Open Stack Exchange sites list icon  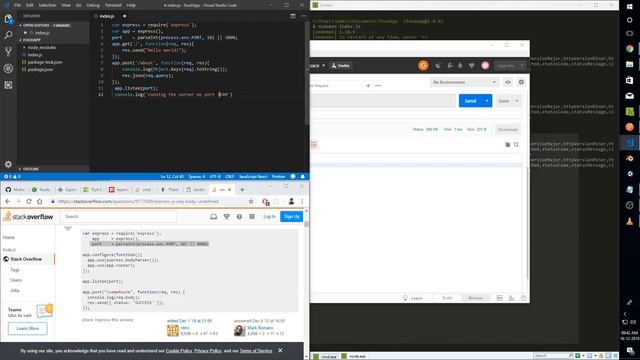pos(252,217)
